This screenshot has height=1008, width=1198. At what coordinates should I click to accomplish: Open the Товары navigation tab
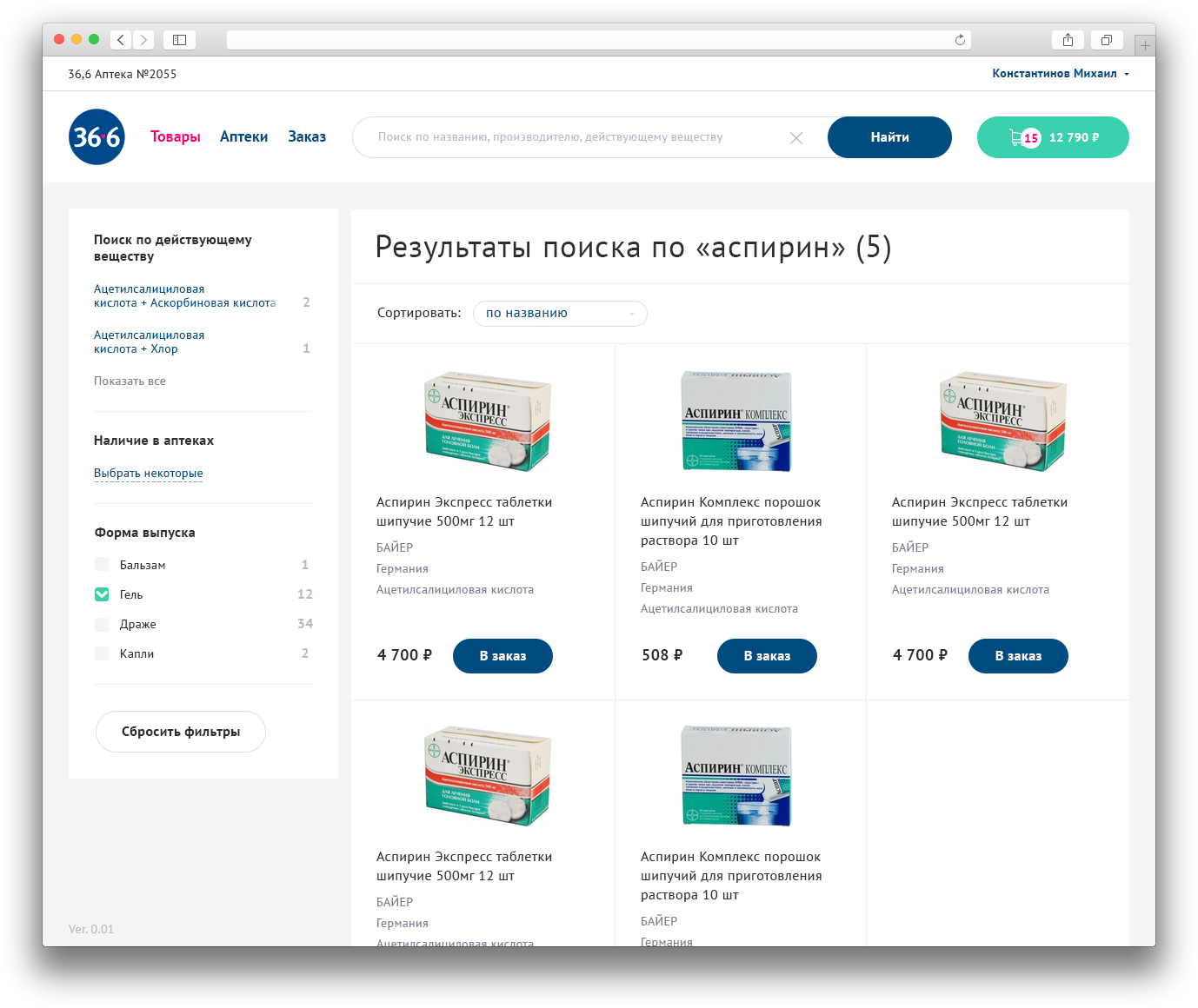tap(176, 136)
